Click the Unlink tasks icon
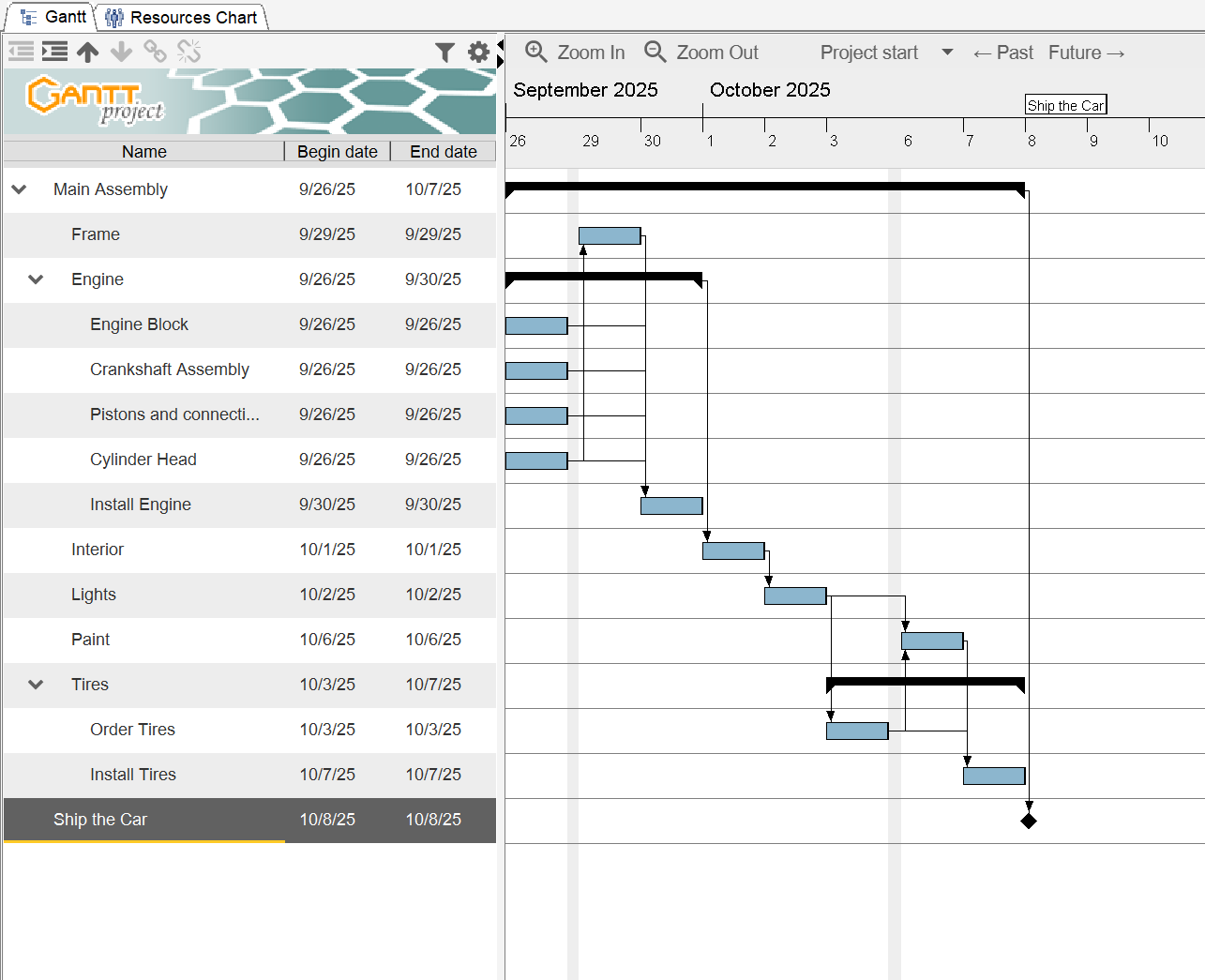Image resolution: width=1205 pixels, height=980 pixels. point(188,52)
